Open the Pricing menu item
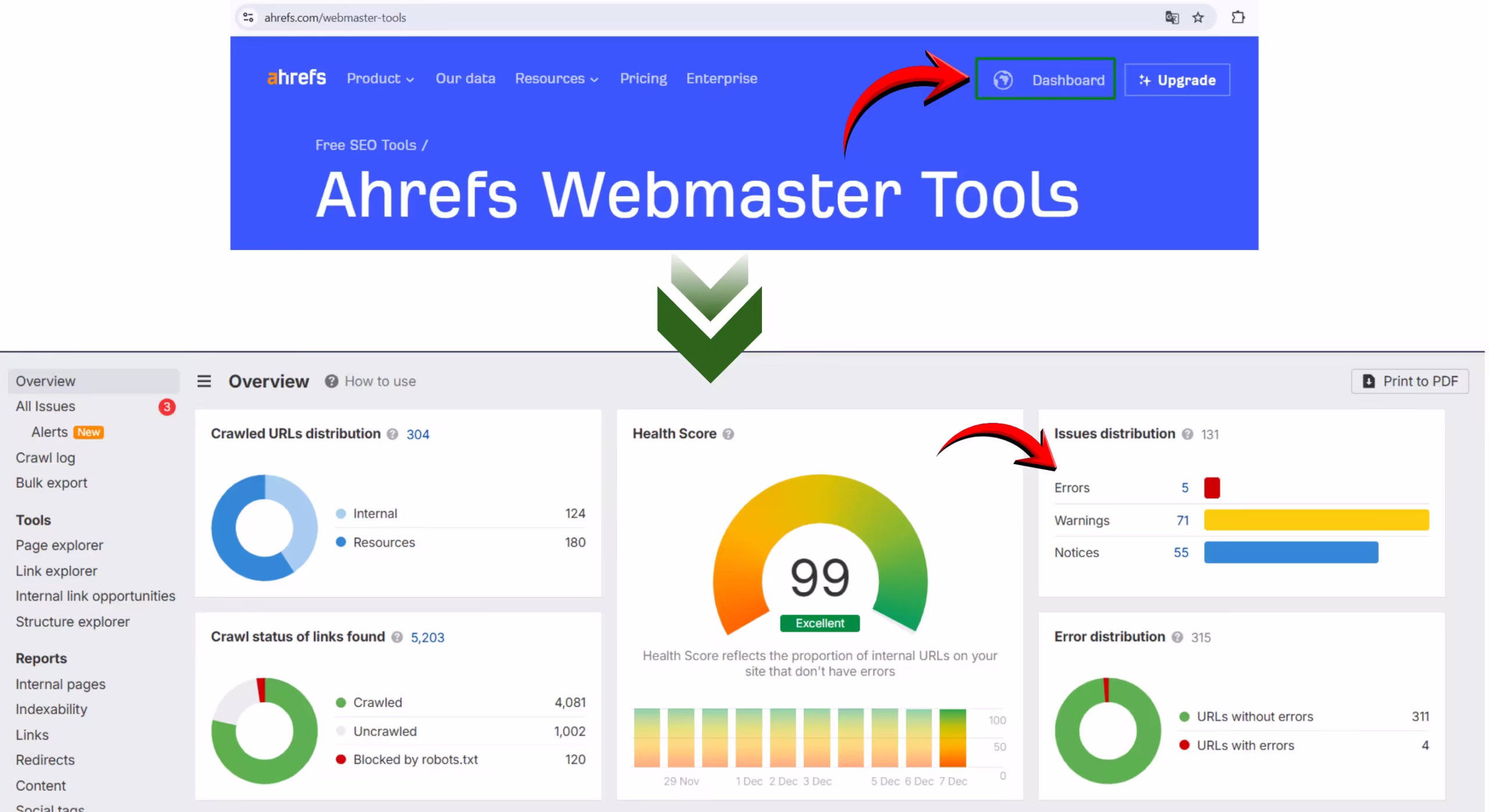1489x812 pixels. point(643,79)
